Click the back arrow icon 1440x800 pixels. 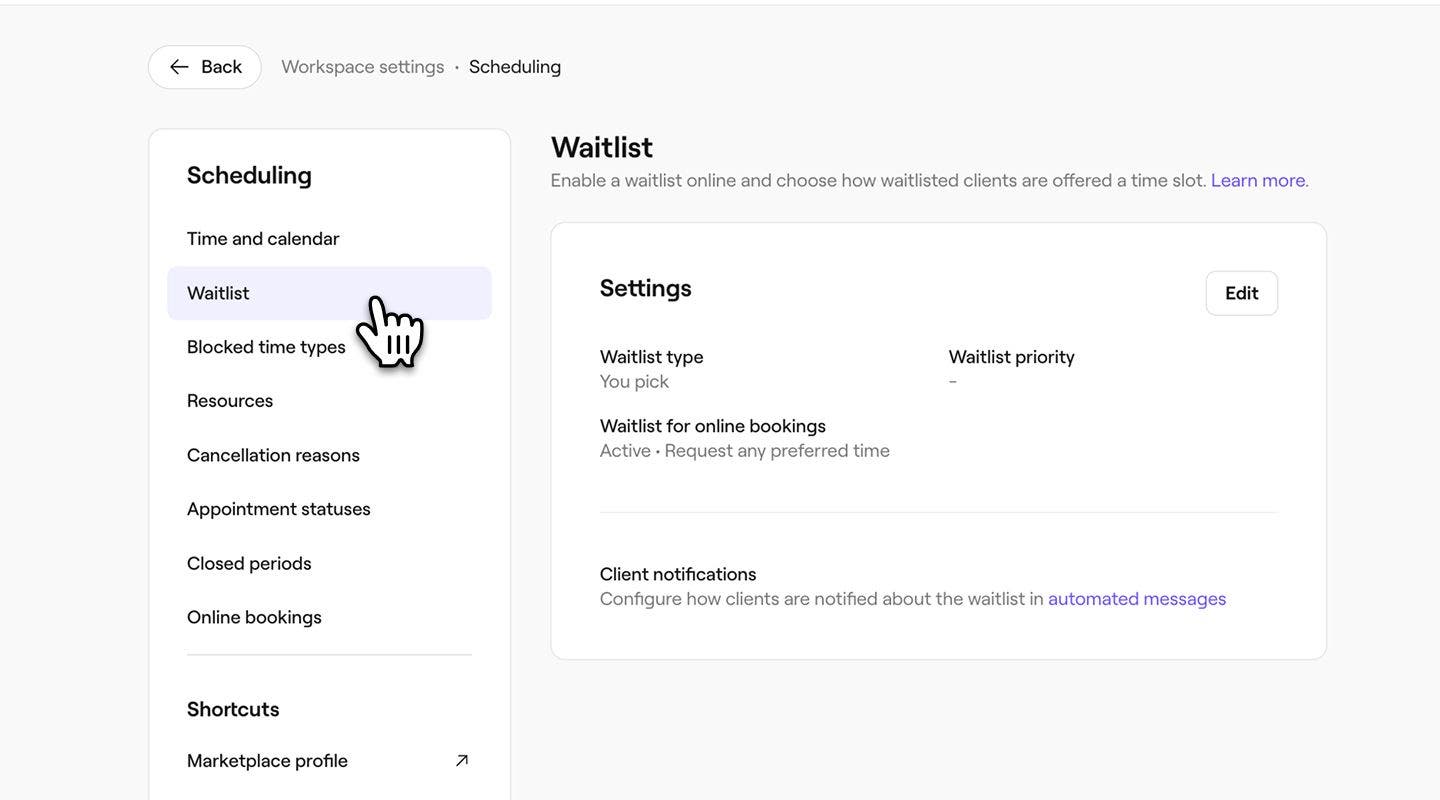179,67
